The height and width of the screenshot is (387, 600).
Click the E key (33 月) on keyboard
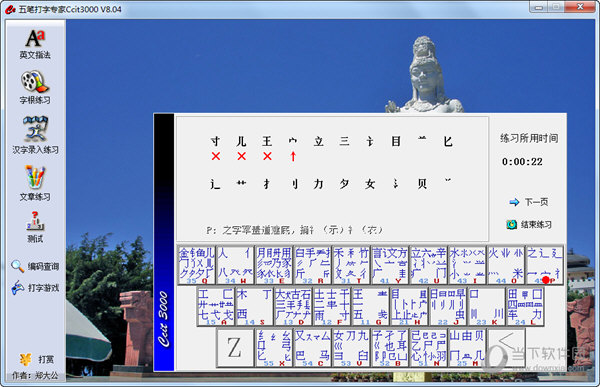click(274, 265)
